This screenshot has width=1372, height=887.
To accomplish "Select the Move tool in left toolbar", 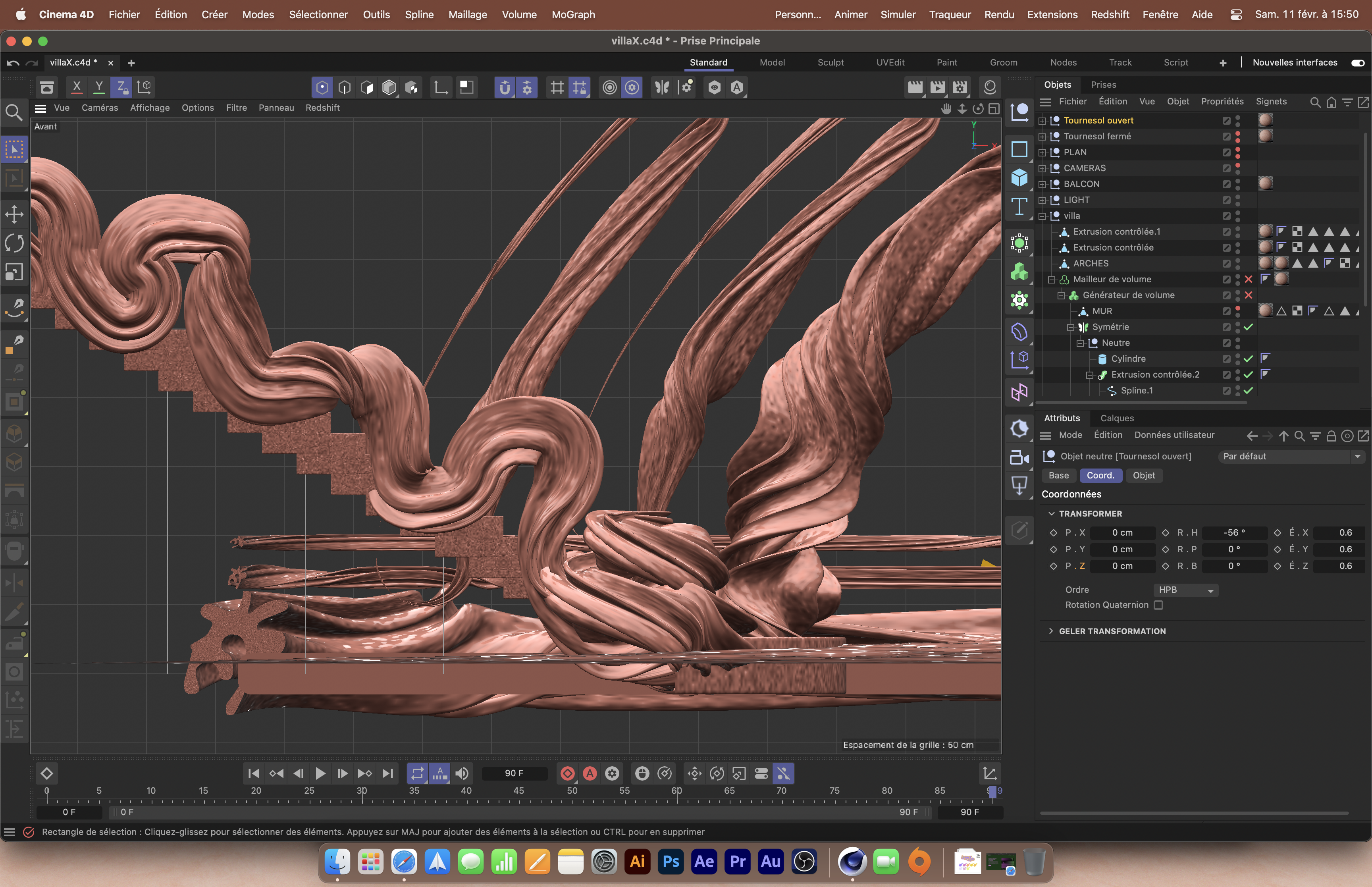I will click(14, 214).
